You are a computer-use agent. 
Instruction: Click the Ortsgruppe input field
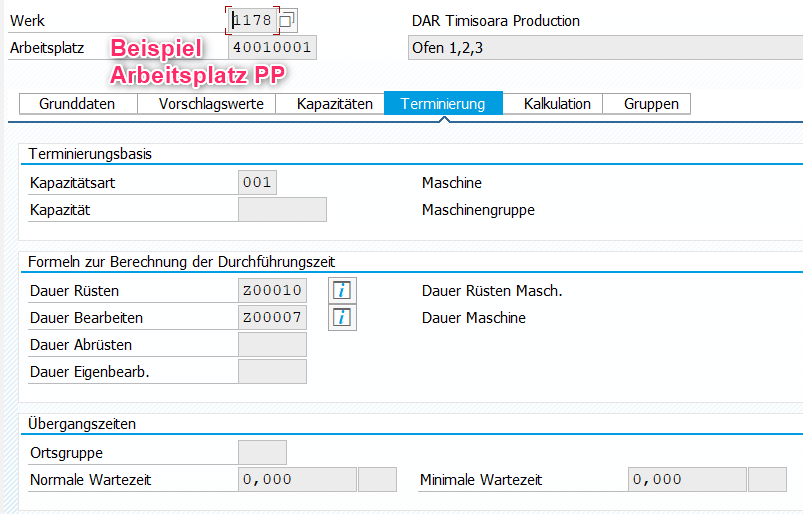(262, 453)
